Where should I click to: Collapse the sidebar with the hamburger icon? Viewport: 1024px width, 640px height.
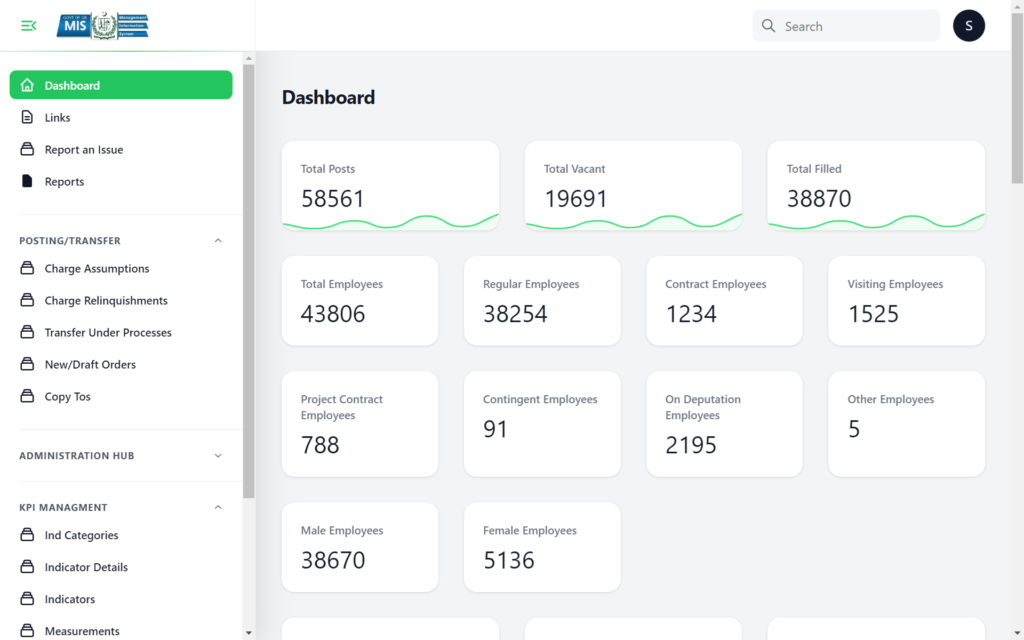(28, 26)
